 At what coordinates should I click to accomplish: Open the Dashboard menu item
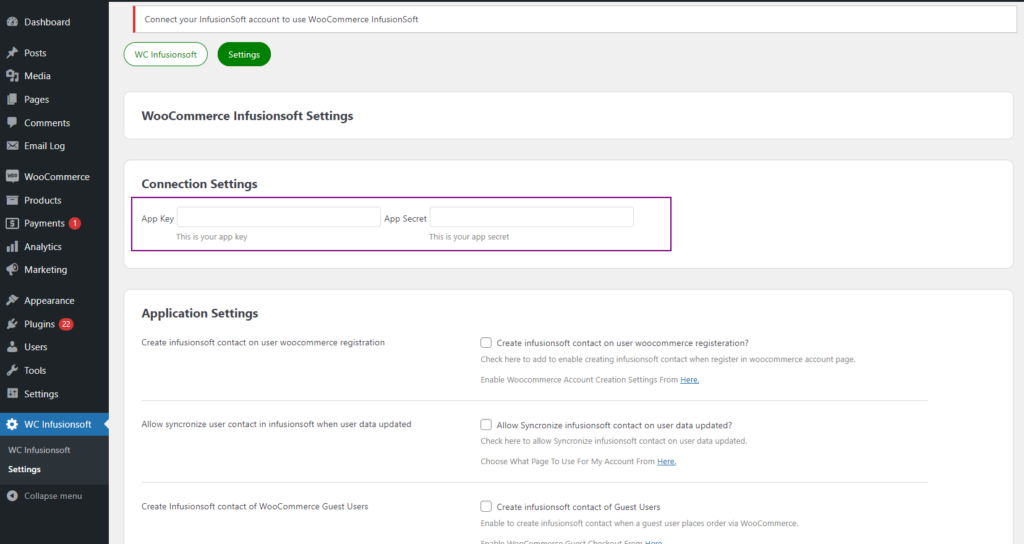[x=54, y=22]
